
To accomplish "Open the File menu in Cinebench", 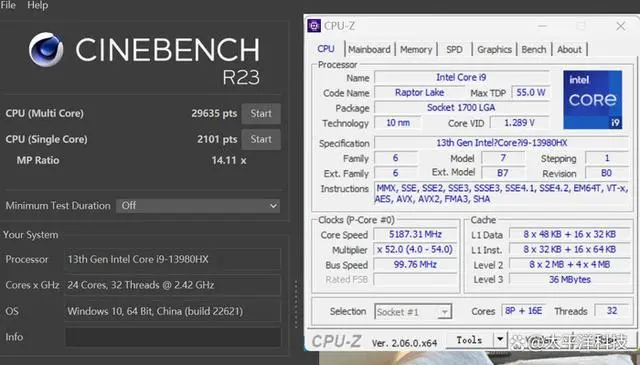I will [x=8, y=5].
